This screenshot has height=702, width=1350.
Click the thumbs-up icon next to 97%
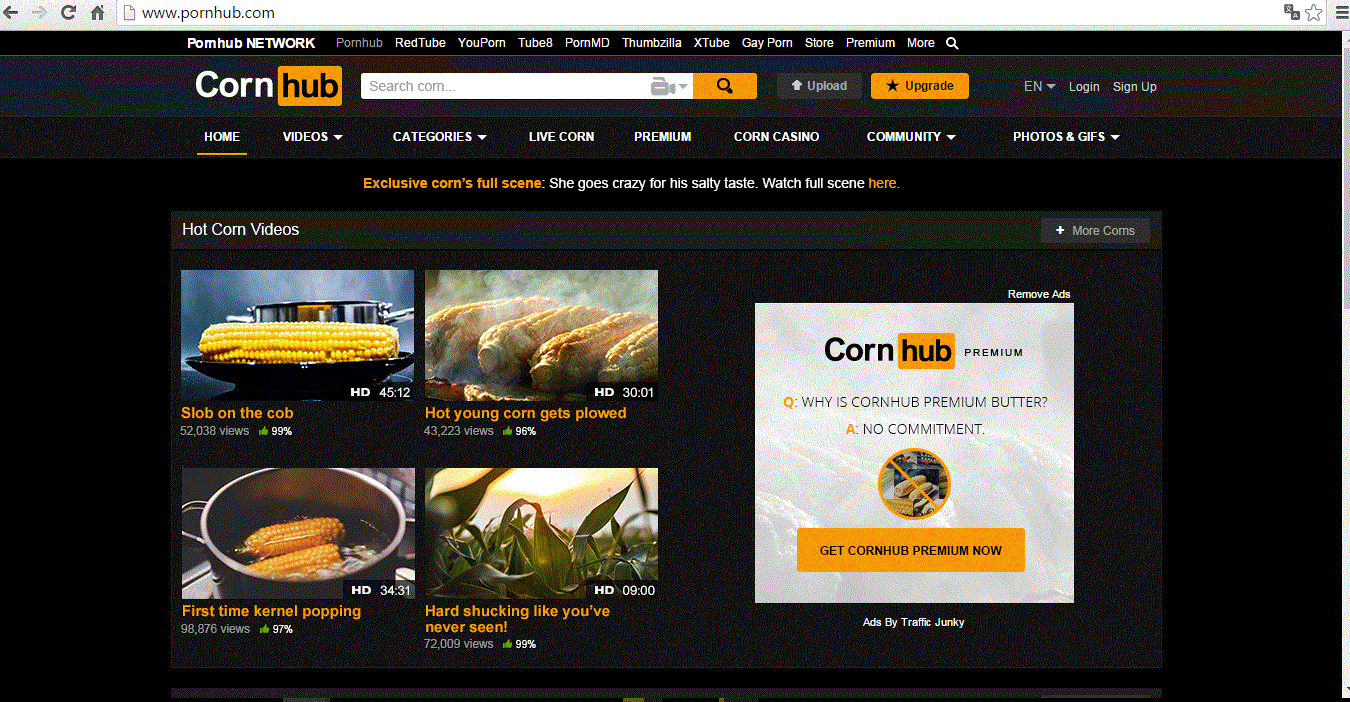coord(265,629)
